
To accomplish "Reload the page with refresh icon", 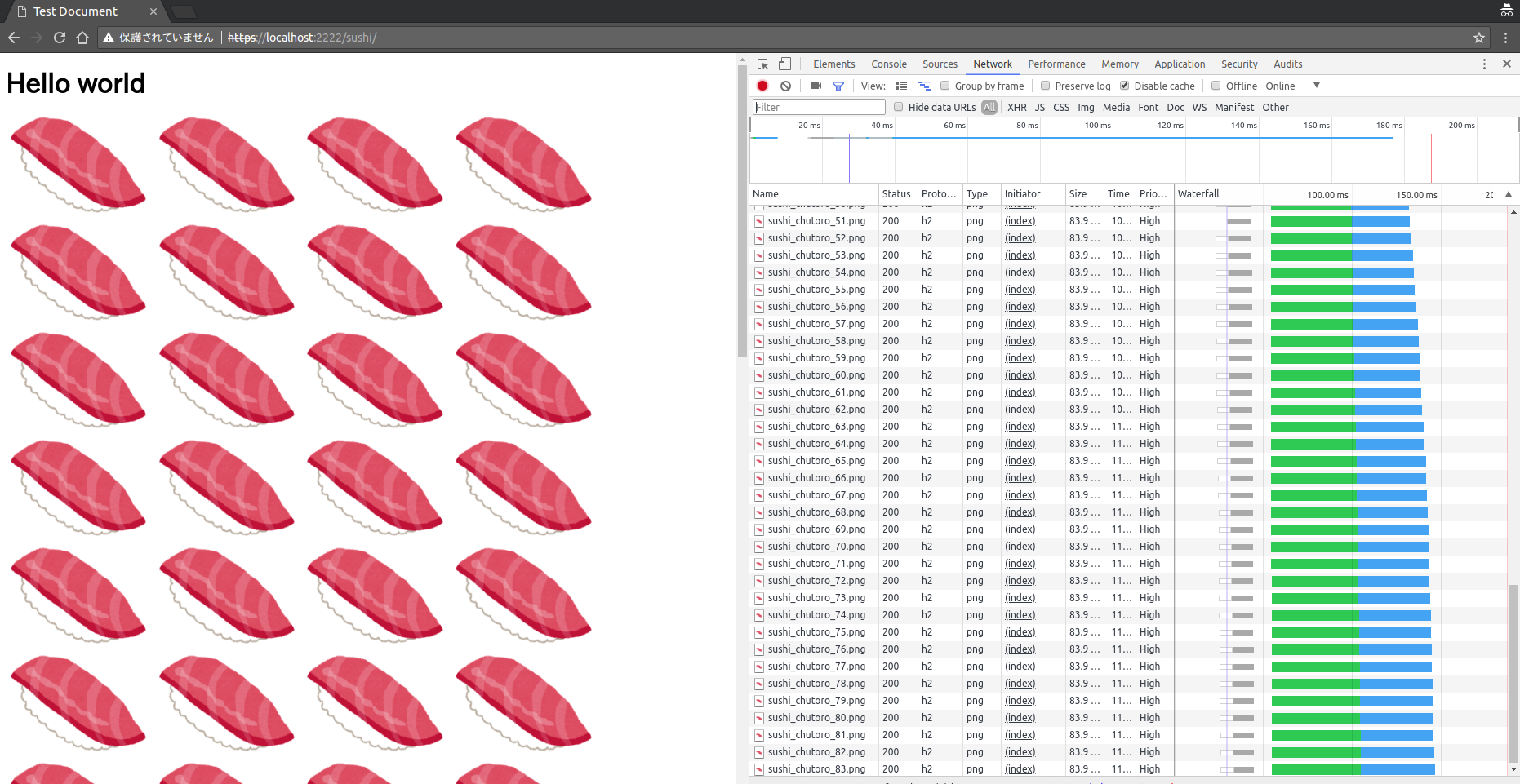I will (60, 38).
